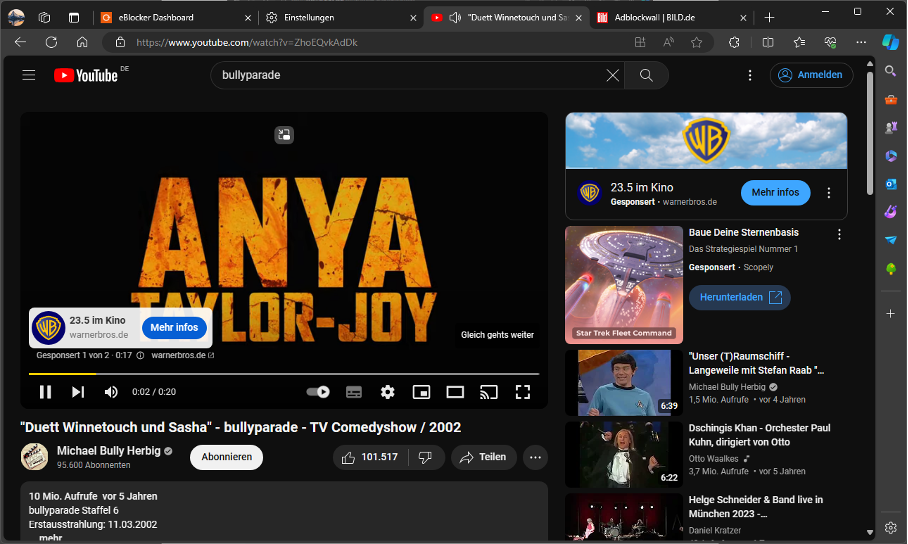Open split screen view
This screenshot has width=908, height=544.
pyautogui.click(x=768, y=42)
